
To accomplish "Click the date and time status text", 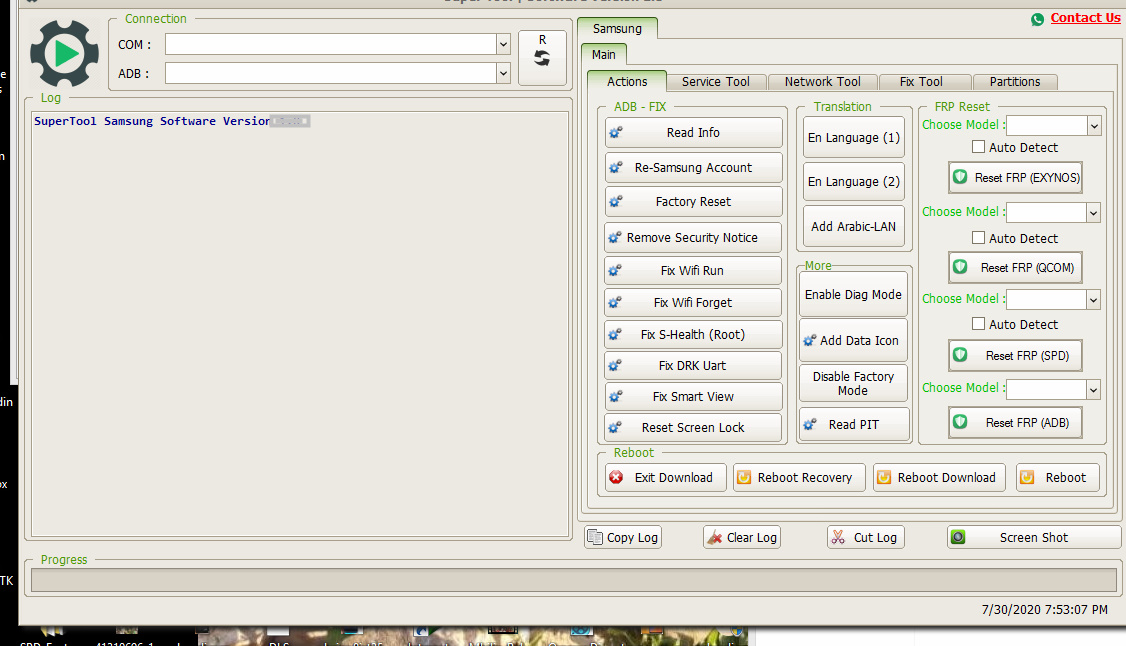I will (x=1044, y=609).
